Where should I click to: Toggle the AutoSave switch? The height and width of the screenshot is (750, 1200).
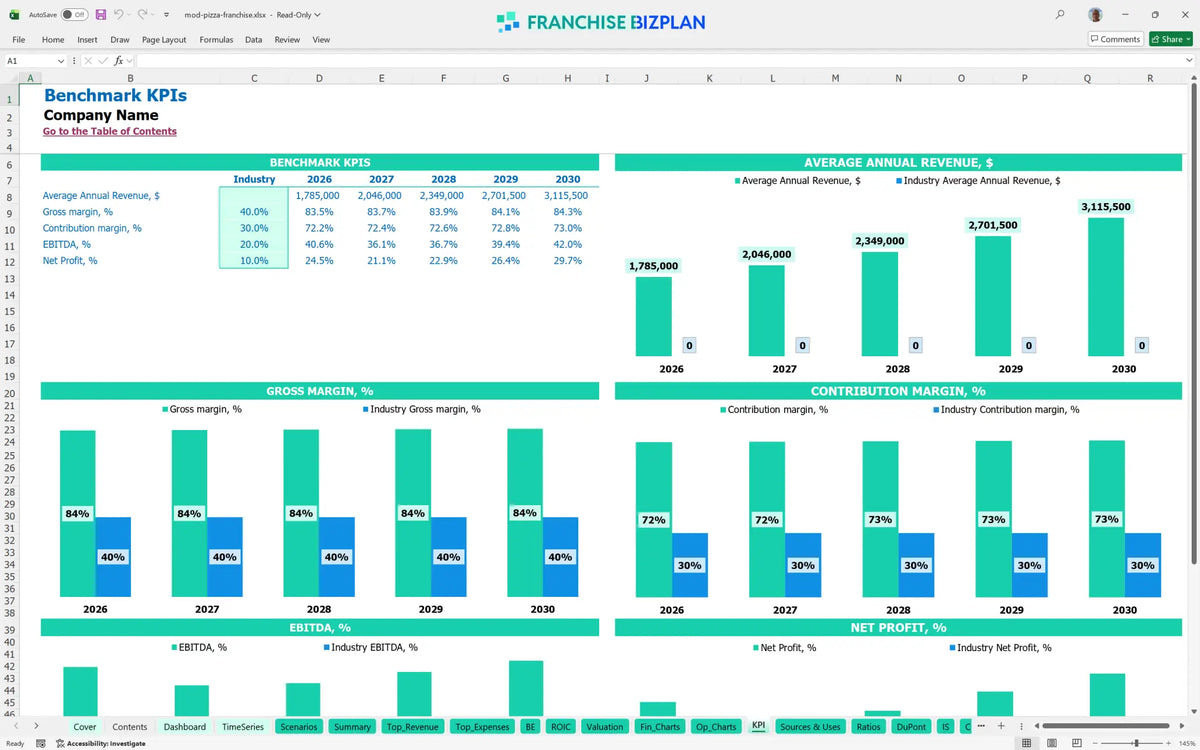(73, 15)
